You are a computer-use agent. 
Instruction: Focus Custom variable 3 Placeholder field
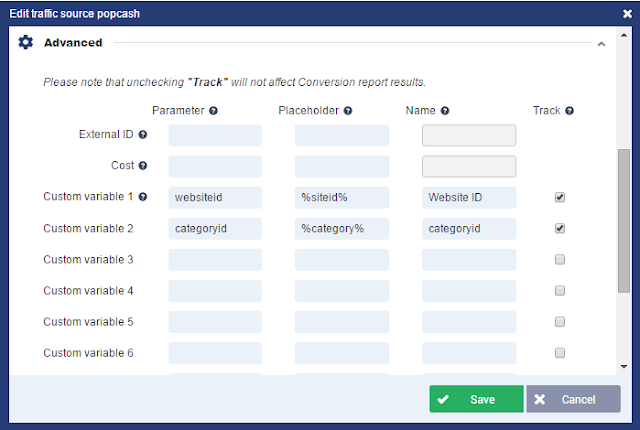coord(342,260)
